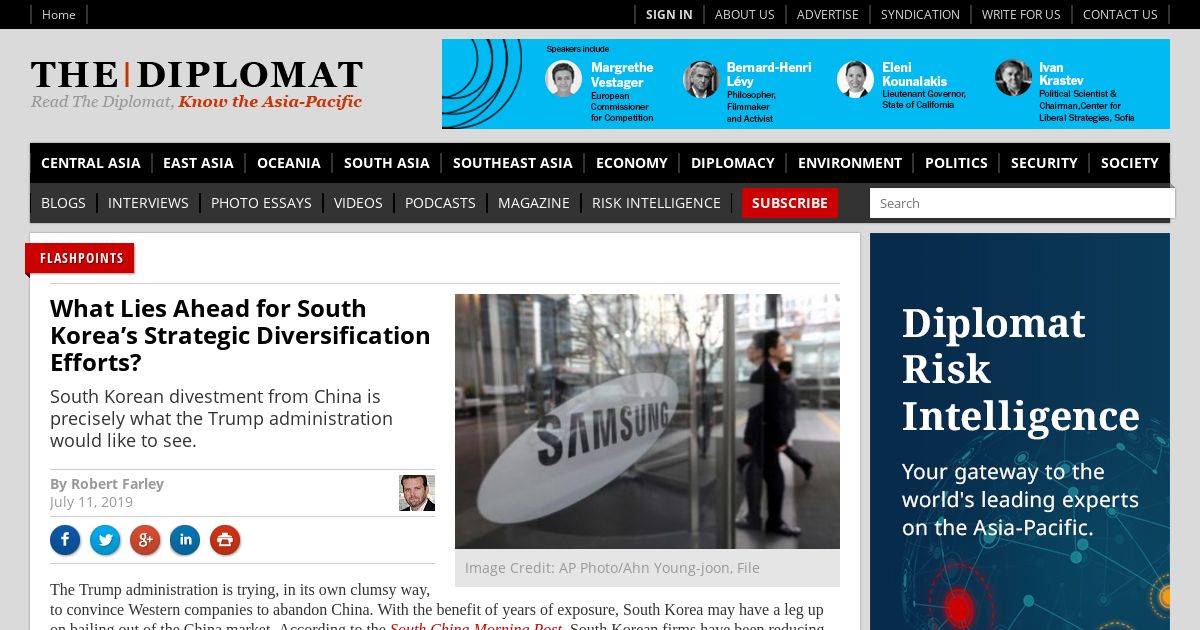Viewport: 1200px width, 630px height.
Task: Open author Robert Farley's page
Action: point(117,484)
